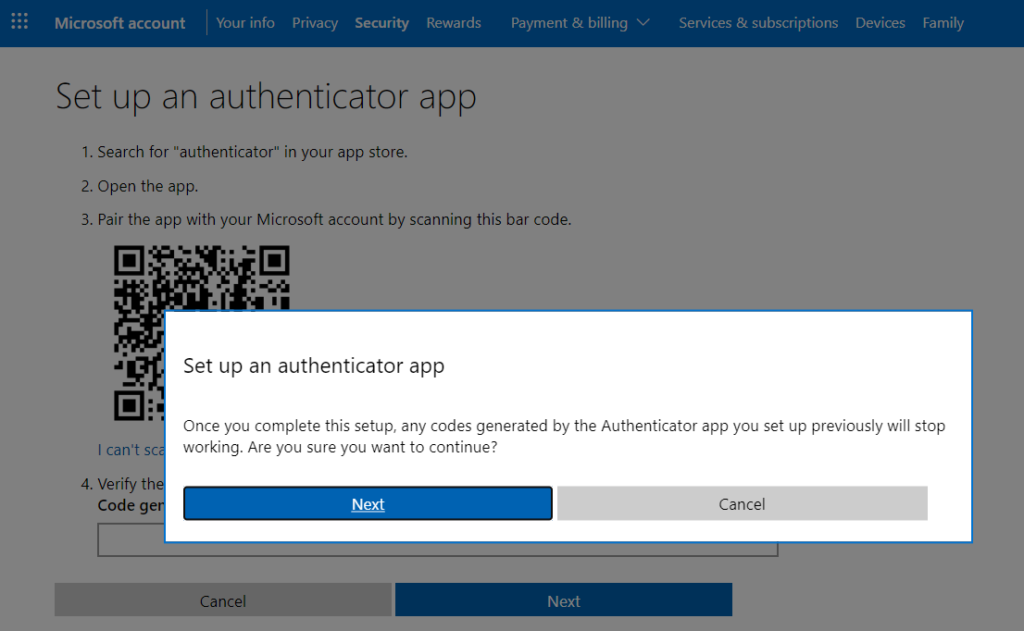Select the Security tab
This screenshot has height=631, width=1024.
click(382, 22)
